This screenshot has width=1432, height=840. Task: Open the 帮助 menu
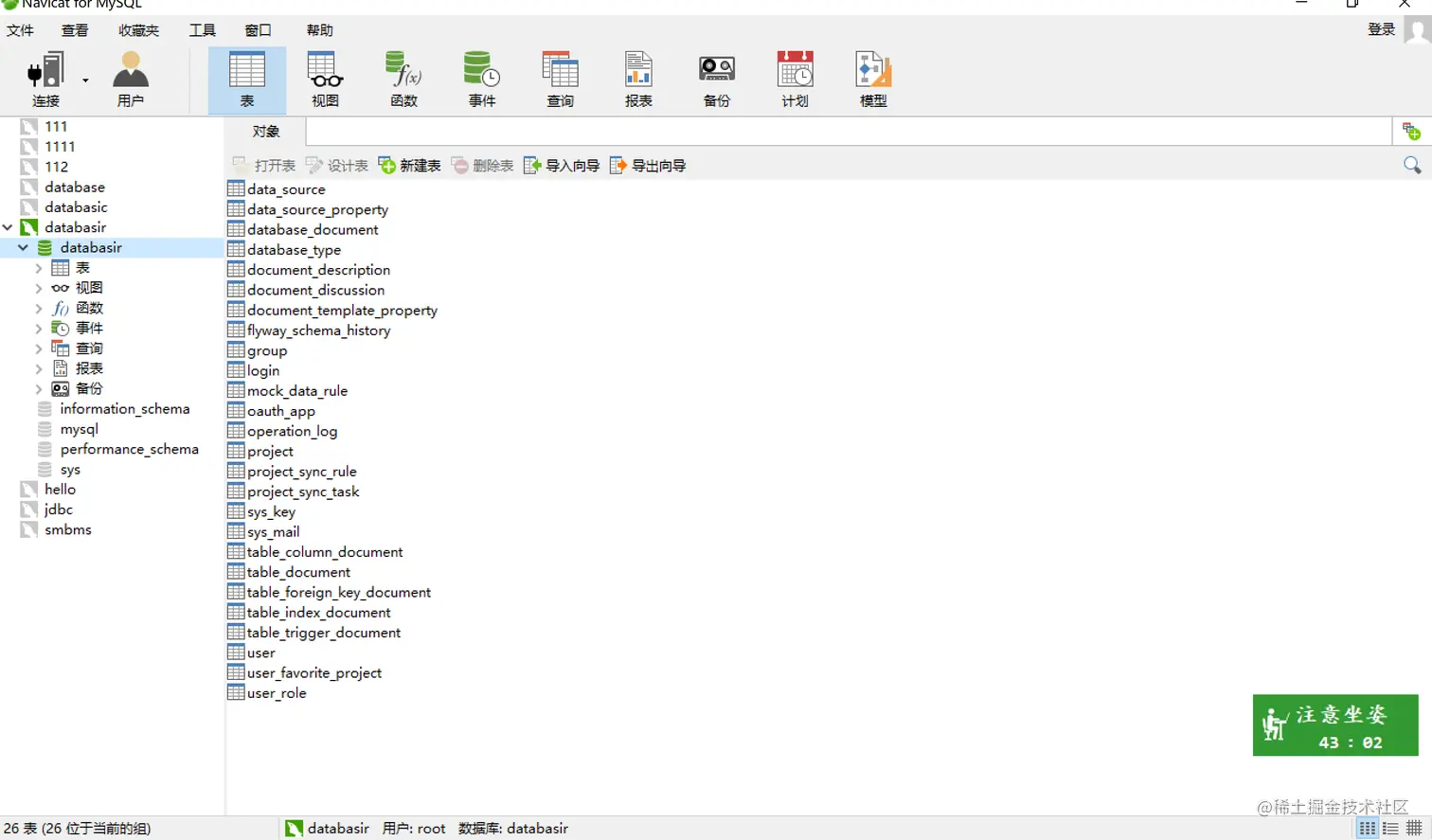click(x=319, y=30)
